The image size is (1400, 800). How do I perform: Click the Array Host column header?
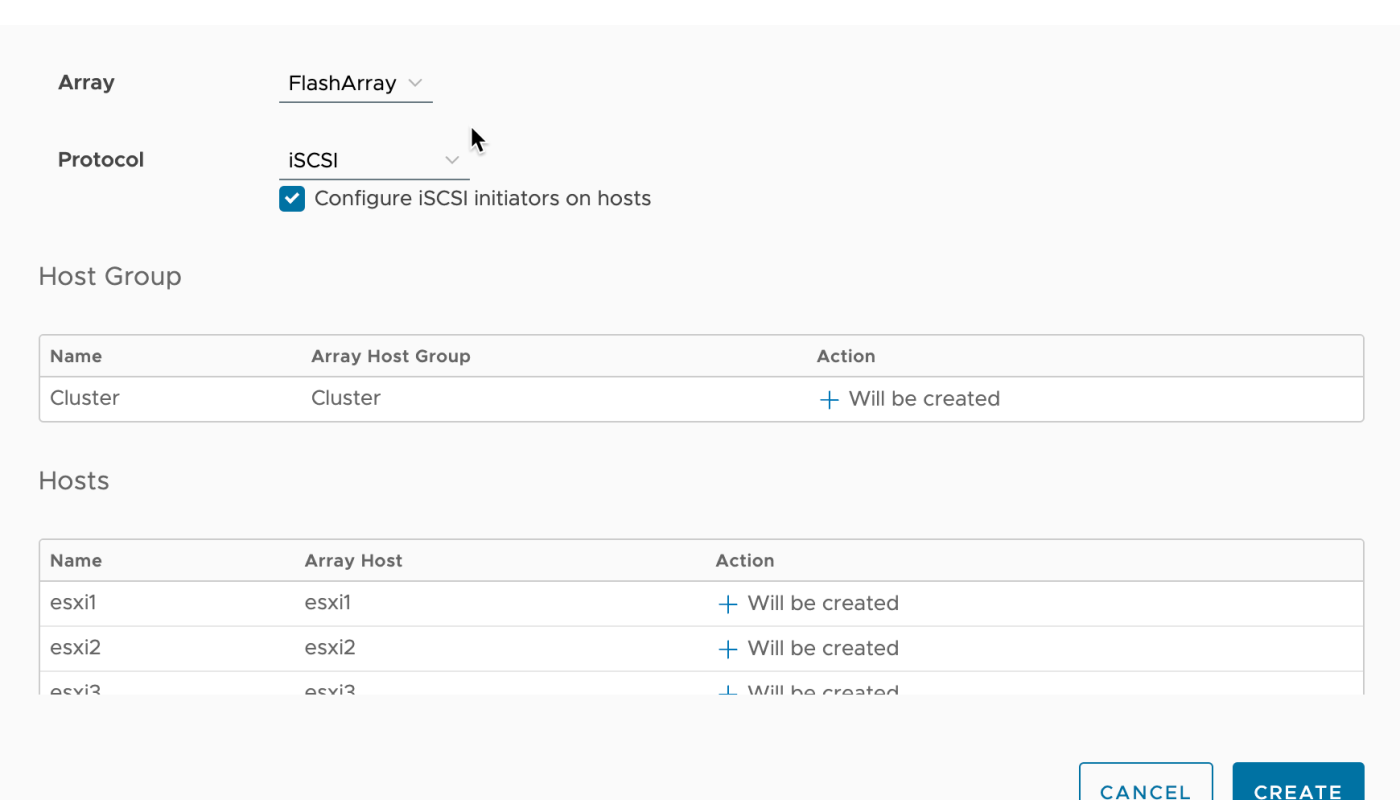(353, 561)
